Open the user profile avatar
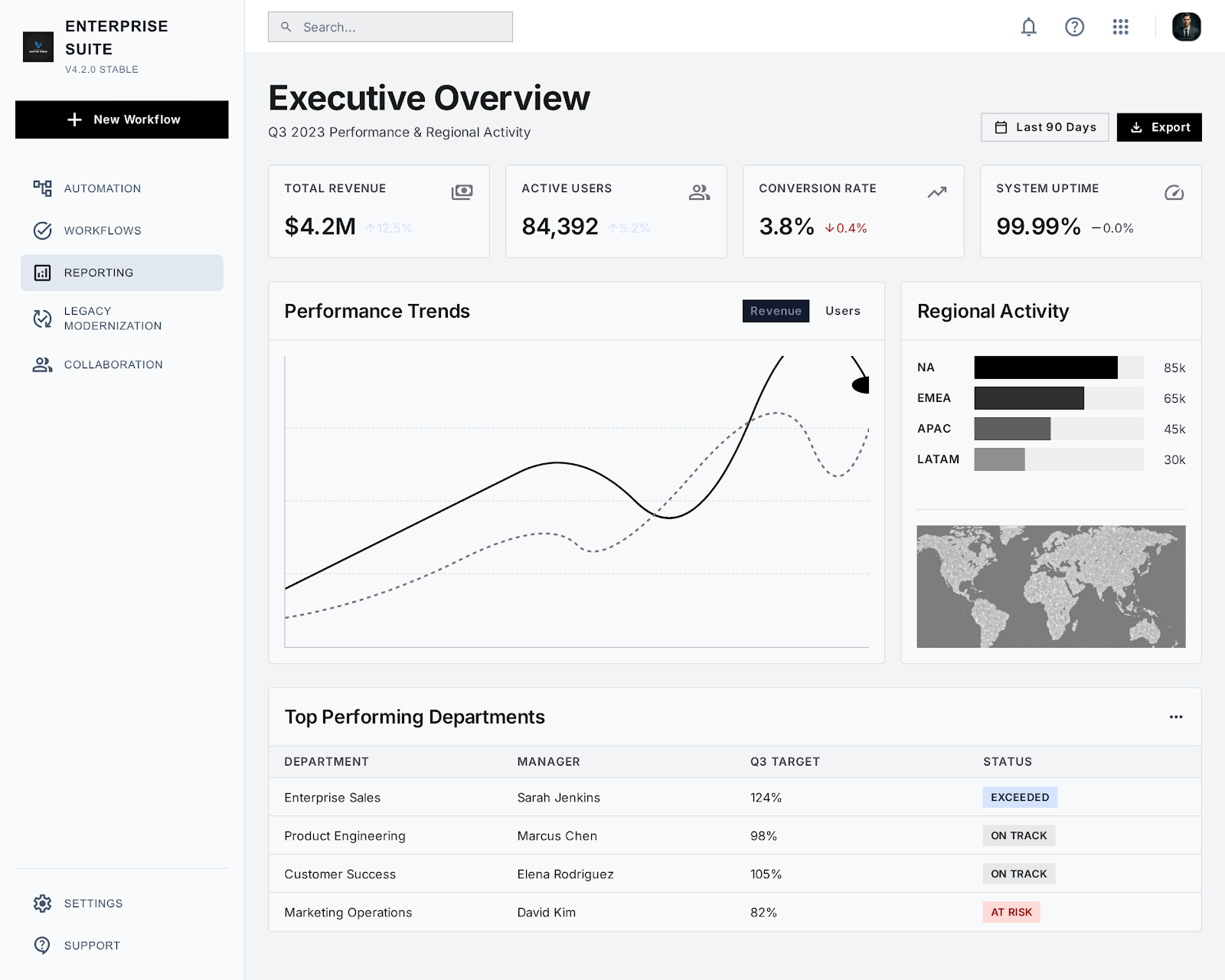1225x980 pixels. point(1186,27)
